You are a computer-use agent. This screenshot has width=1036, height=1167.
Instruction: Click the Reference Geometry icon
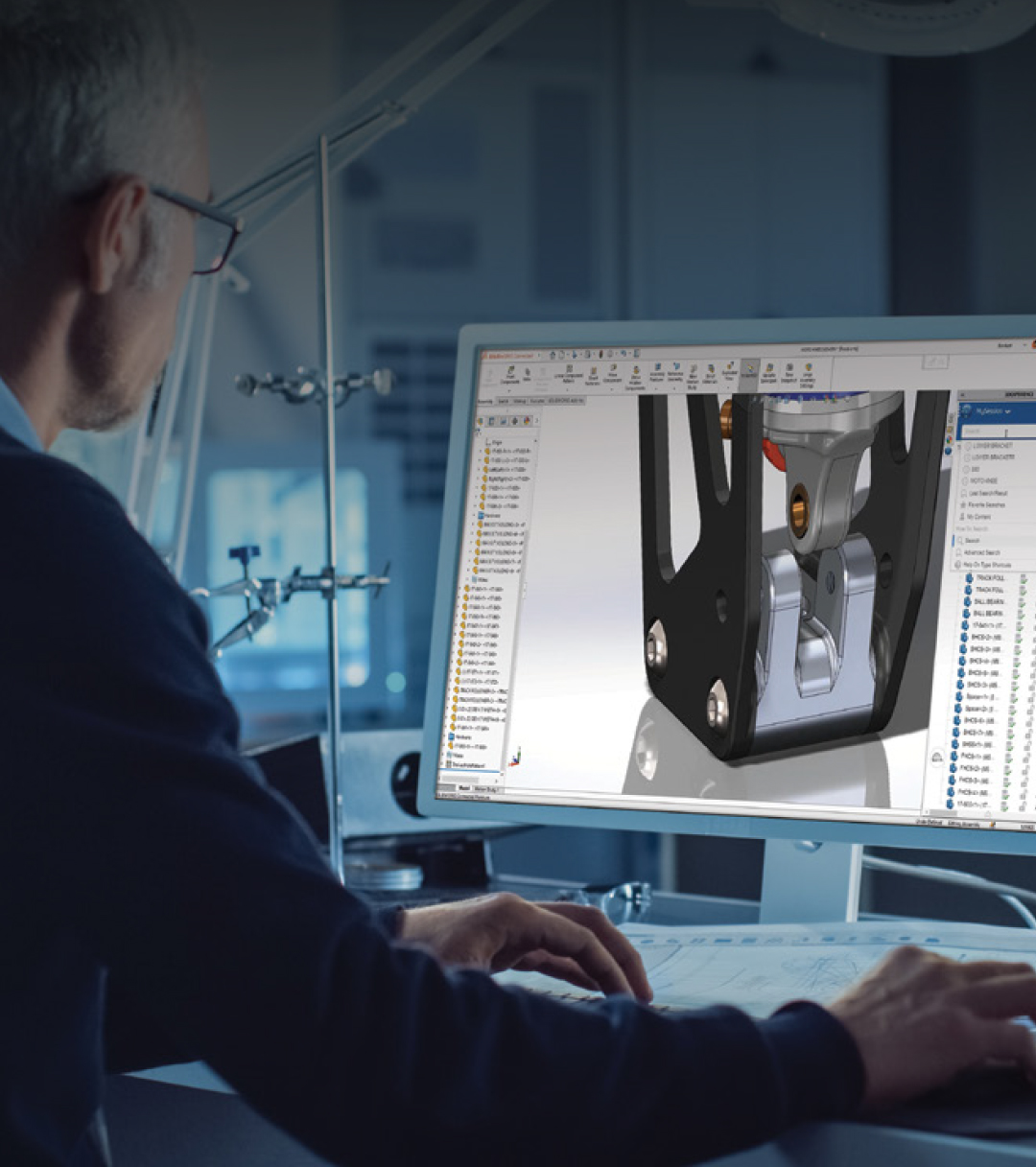click(675, 372)
